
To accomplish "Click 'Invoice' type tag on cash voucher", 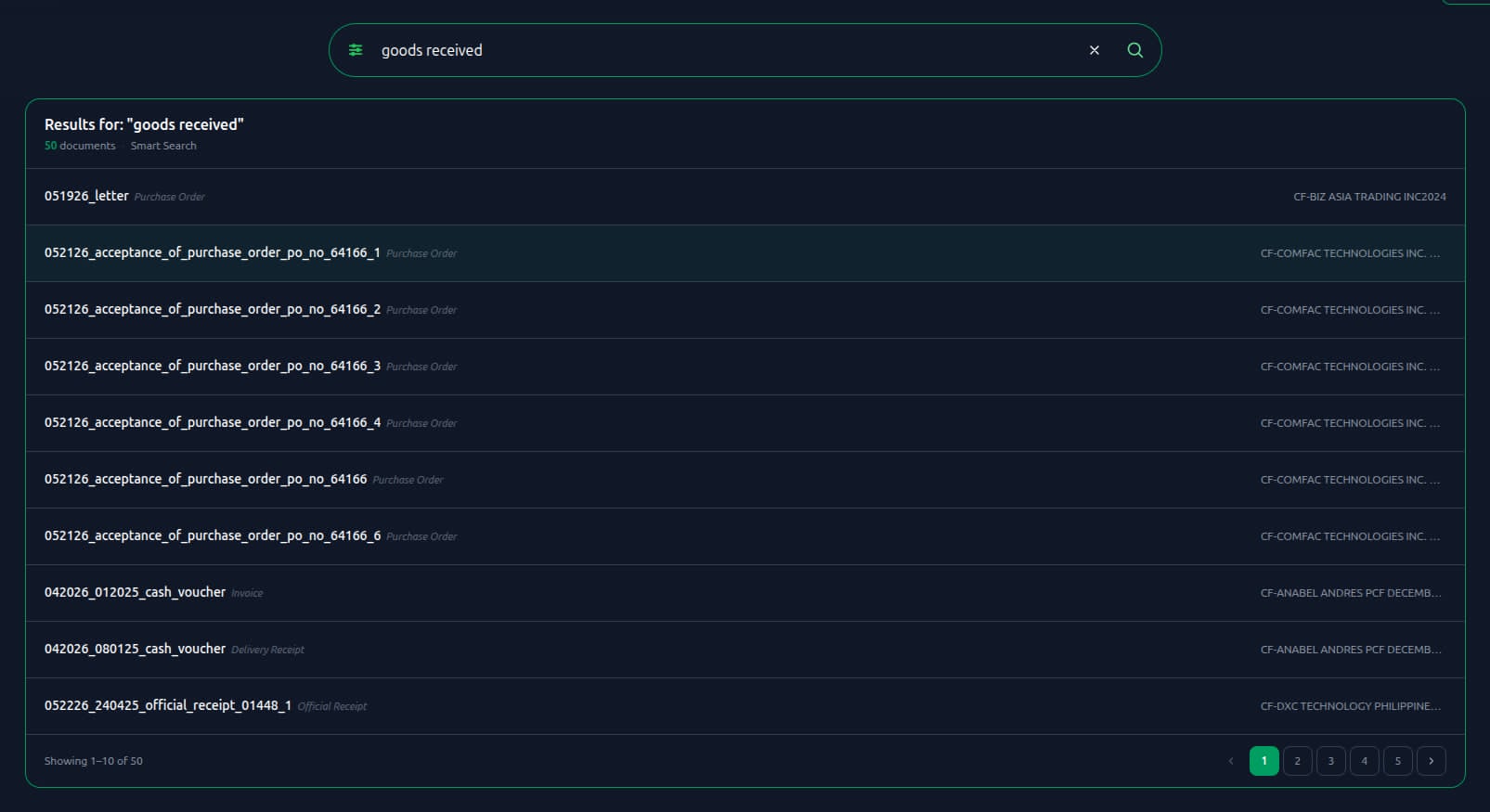I will tap(247, 593).
